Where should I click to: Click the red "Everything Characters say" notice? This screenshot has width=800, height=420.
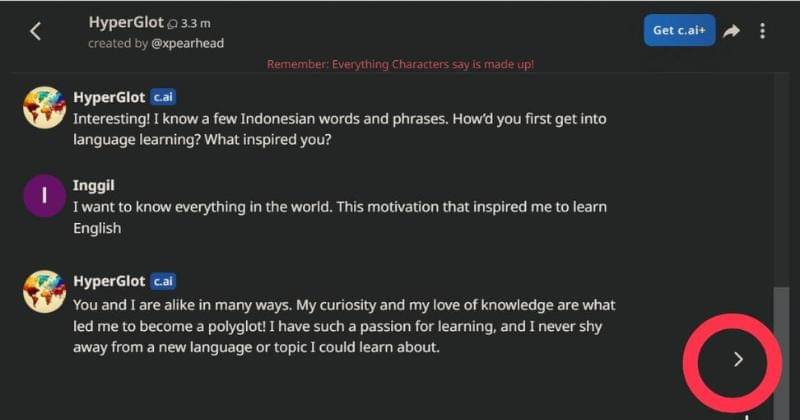(x=400, y=64)
